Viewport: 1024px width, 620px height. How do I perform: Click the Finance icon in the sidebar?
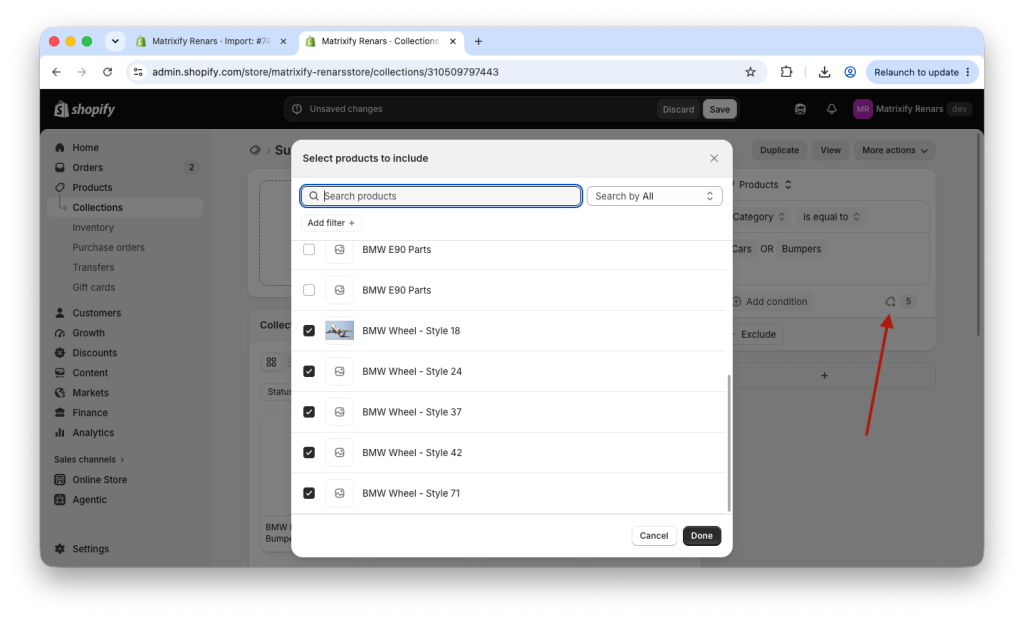pyautogui.click(x=60, y=413)
